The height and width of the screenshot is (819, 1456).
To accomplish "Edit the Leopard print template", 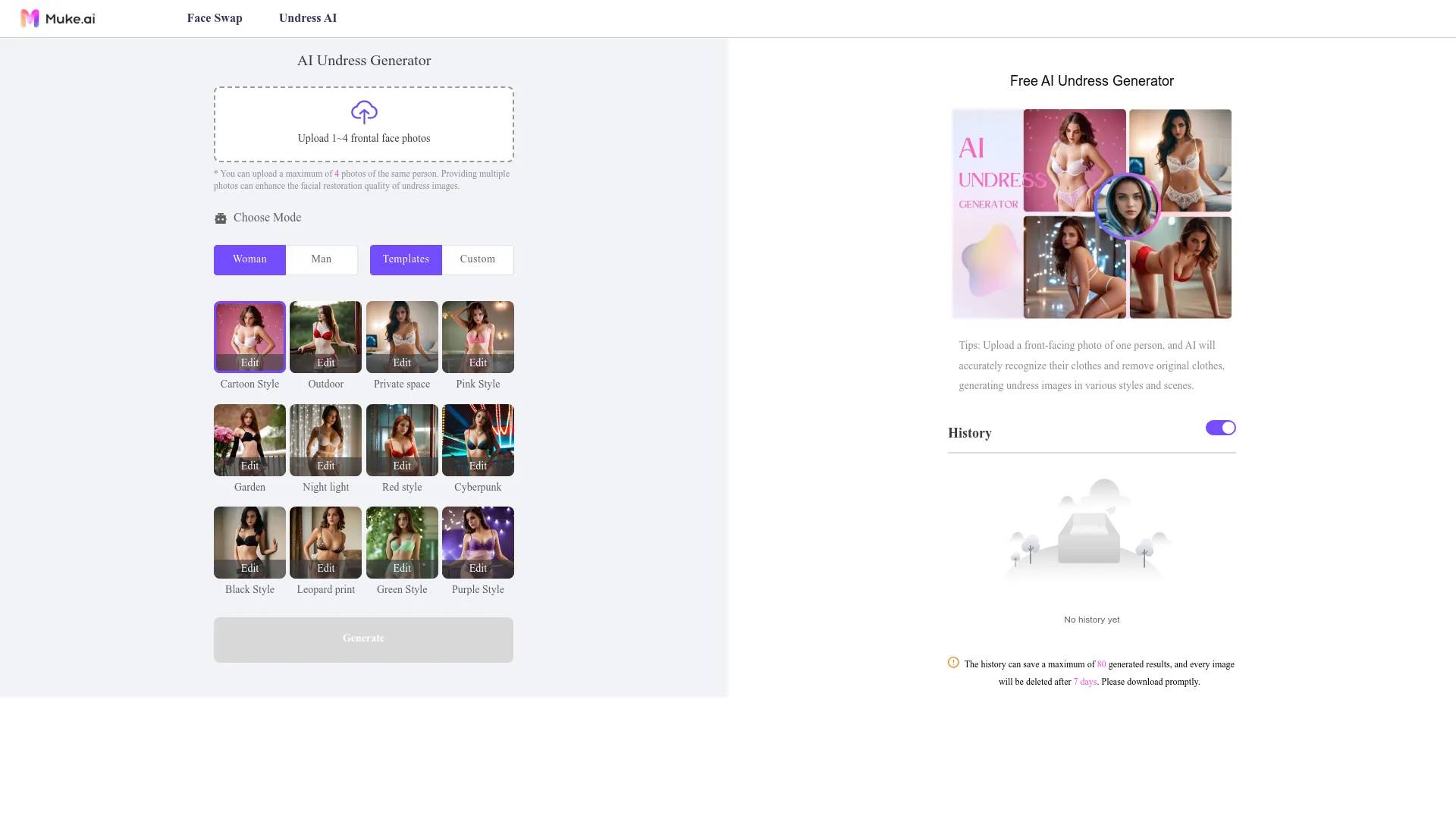I will click(325, 567).
